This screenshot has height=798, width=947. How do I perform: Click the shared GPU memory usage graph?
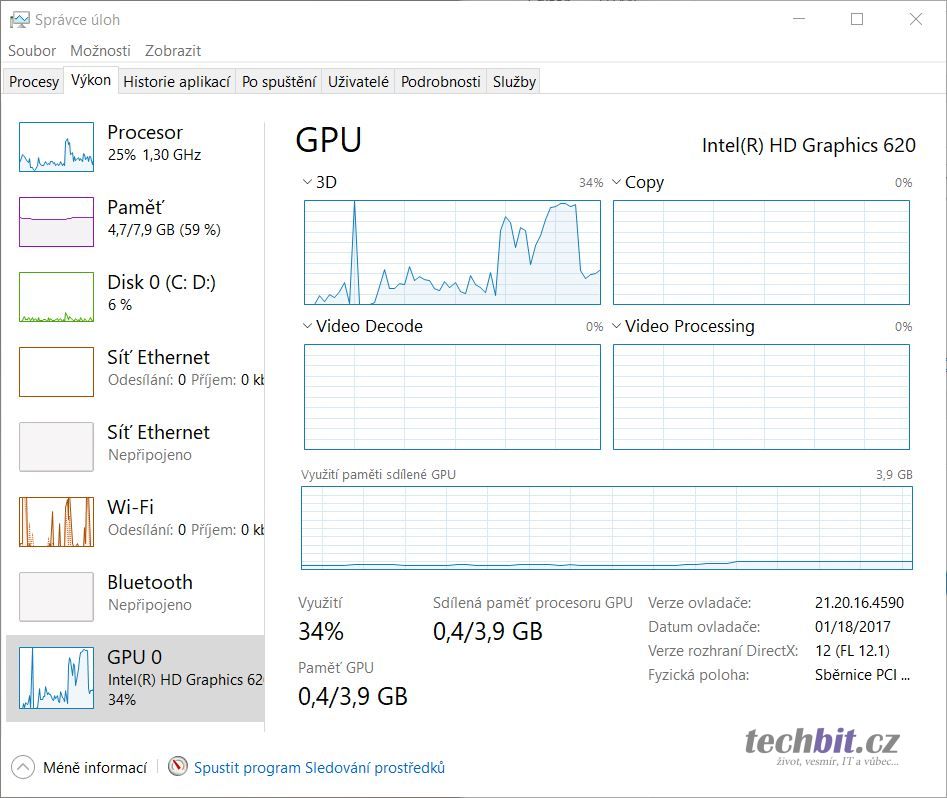click(607, 528)
